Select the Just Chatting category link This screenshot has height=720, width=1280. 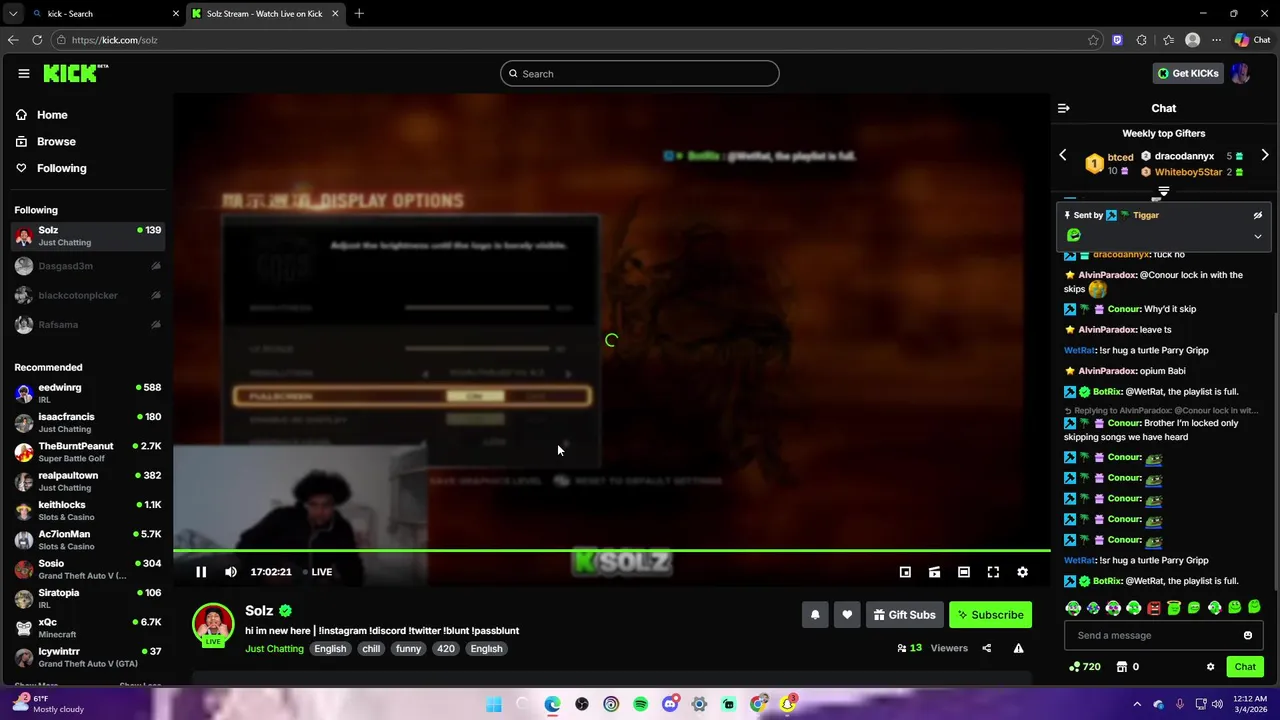pos(274,649)
